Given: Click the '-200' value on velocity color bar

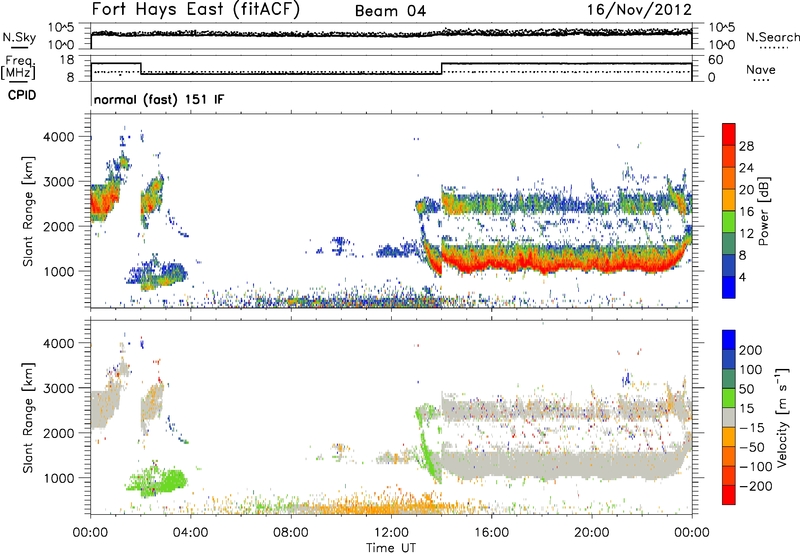Looking at the screenshot, I should [x=756, y=486].
